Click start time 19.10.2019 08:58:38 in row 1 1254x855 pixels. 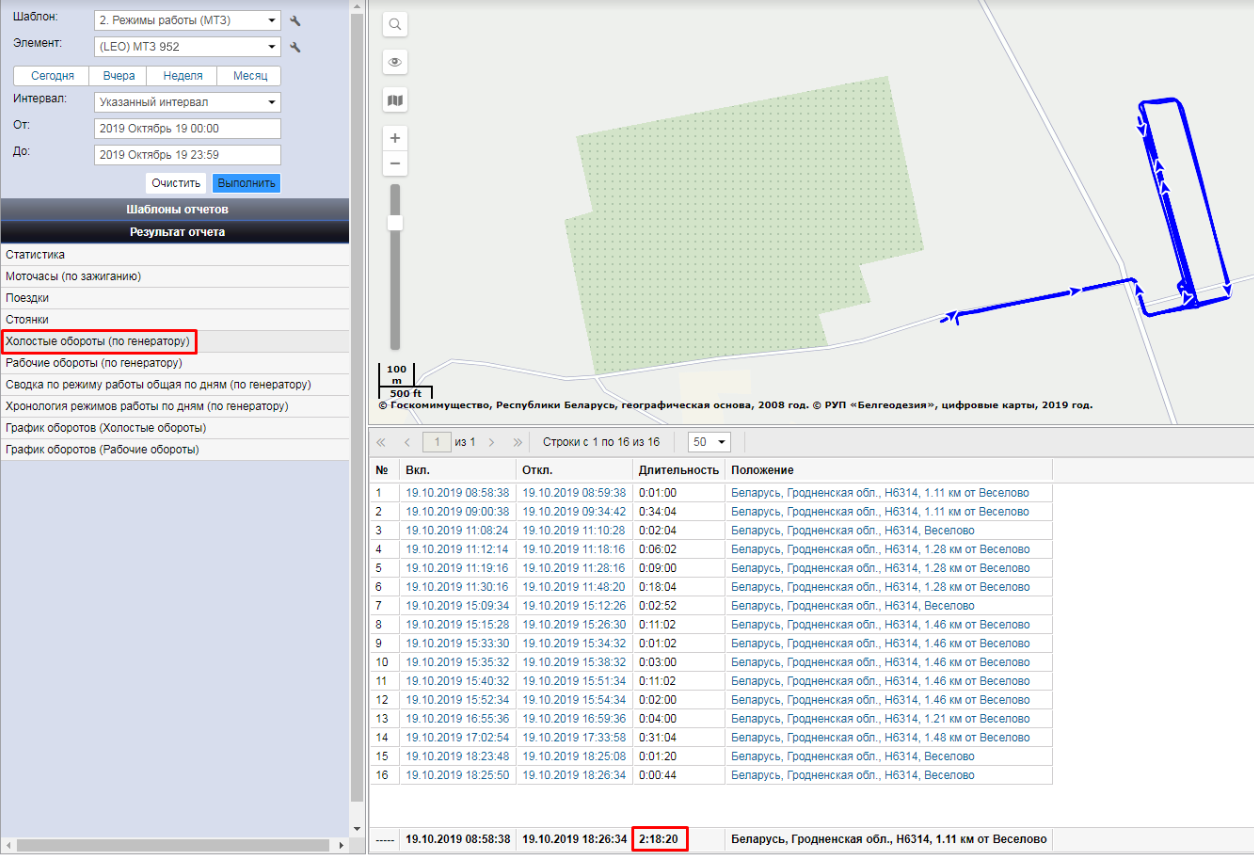tap(458, 493)
